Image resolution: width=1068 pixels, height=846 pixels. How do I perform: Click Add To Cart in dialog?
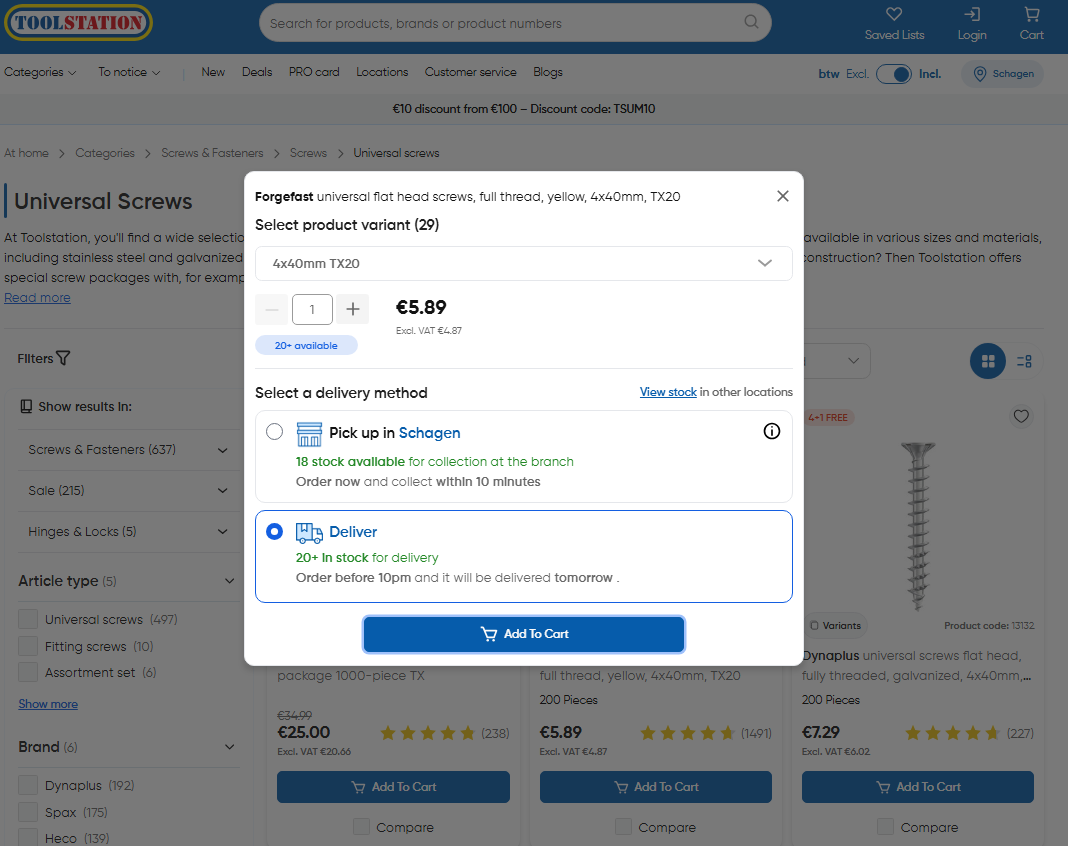[x=524, y=634]
